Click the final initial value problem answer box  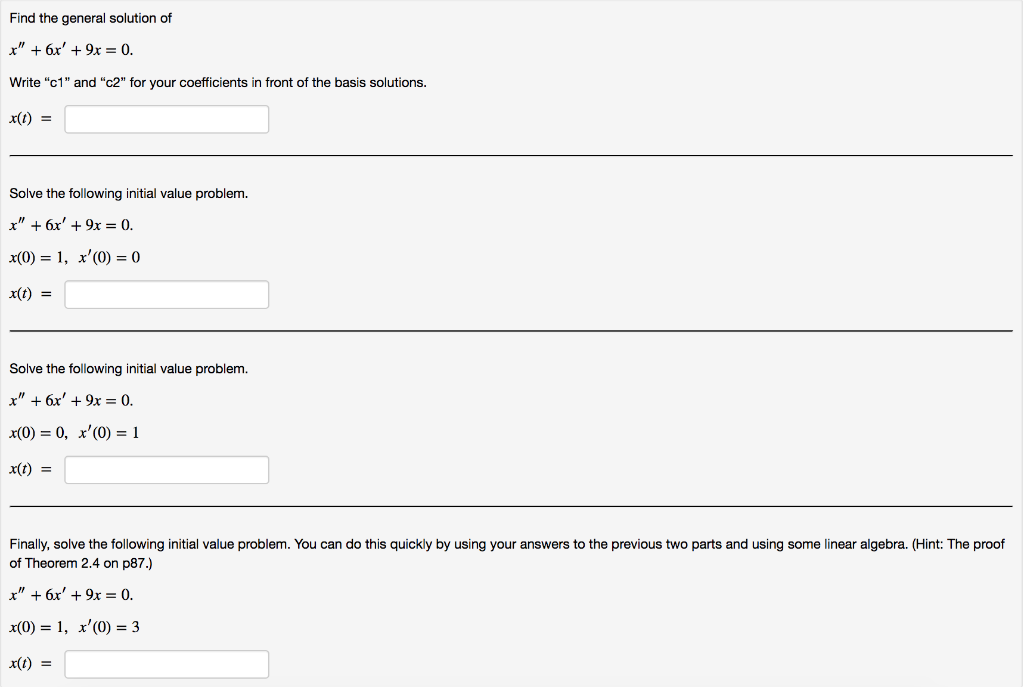tap(166, 664)
